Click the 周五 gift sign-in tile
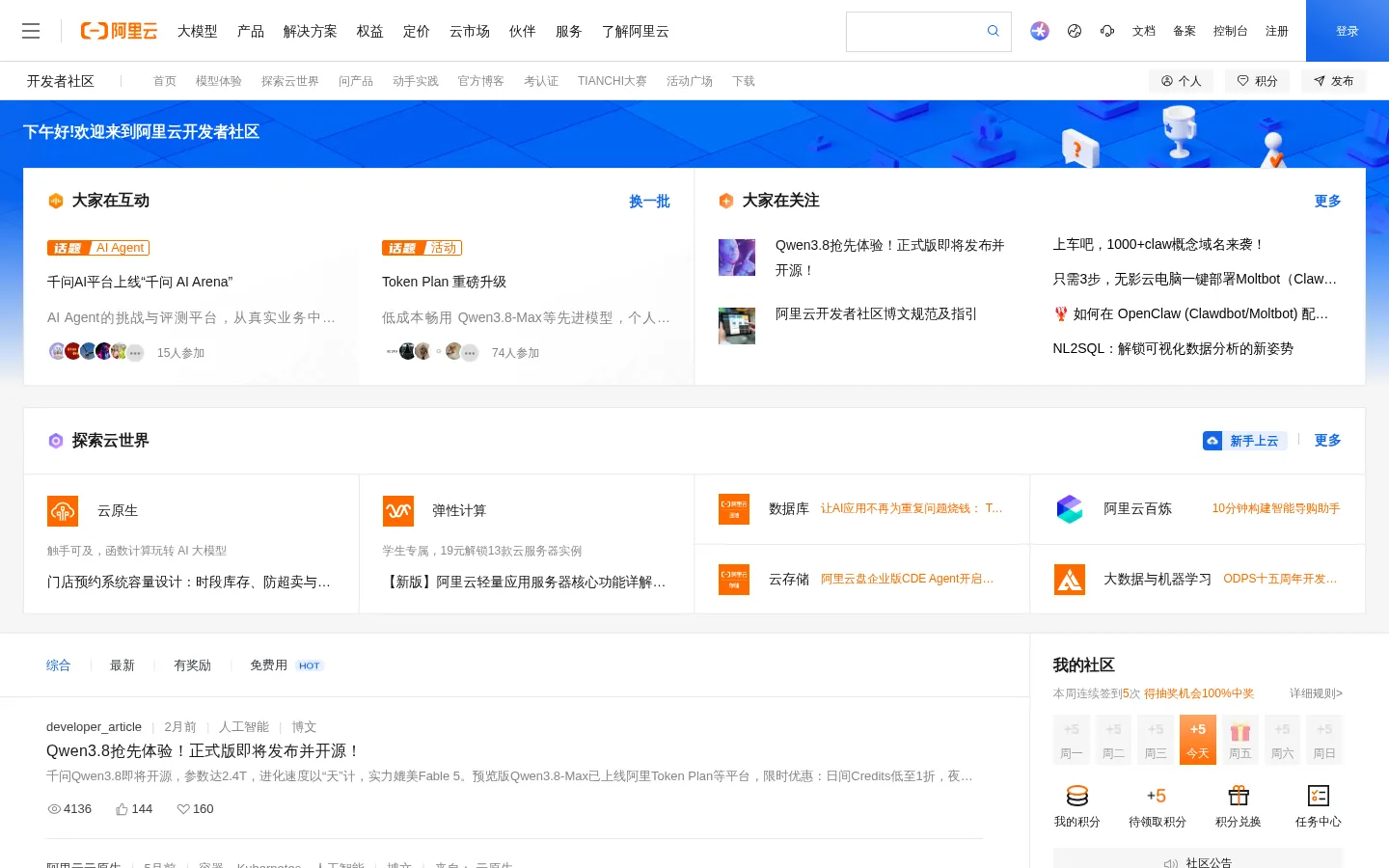 tap(1240, 740)
